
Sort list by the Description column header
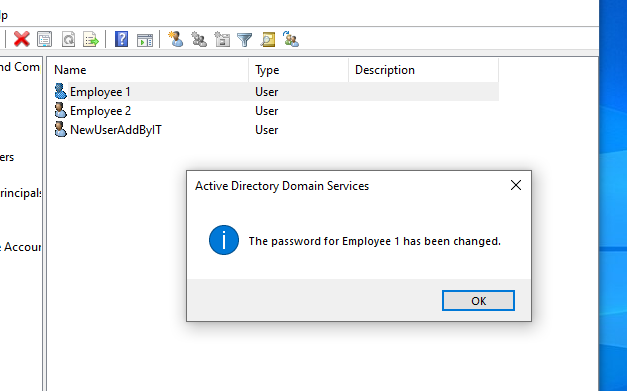[424, 70]
